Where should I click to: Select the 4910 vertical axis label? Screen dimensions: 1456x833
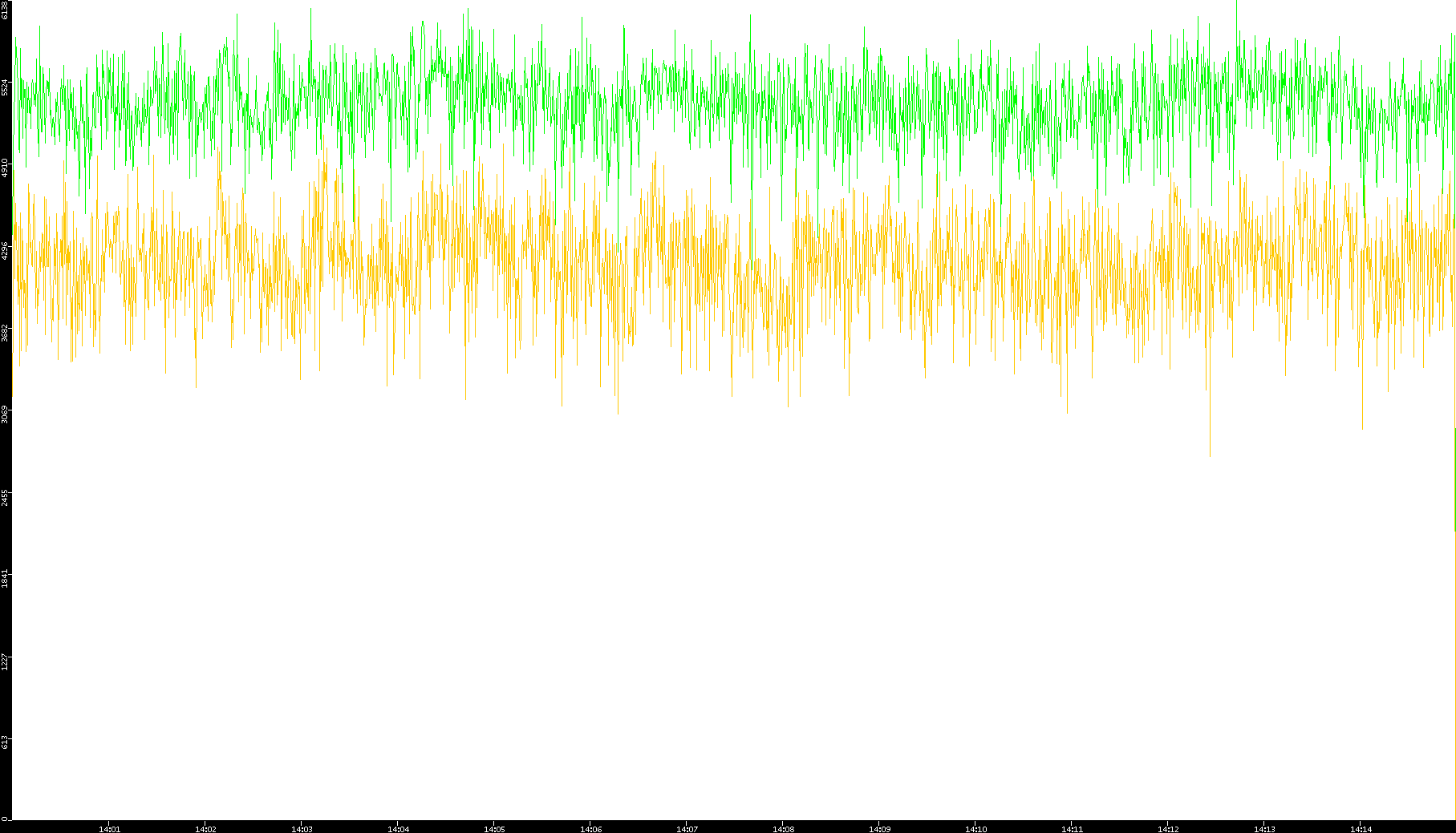[5, 168]
